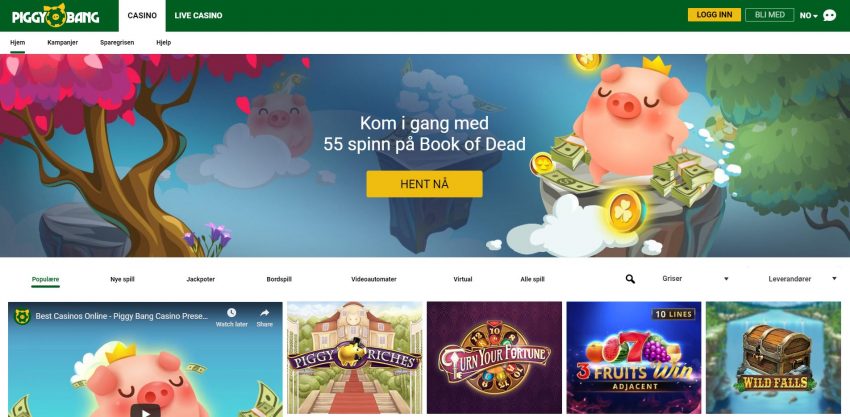The height and width of the screenshot is (417, 850).
Task: Click the HENT NÅ banner button
Action: coord(424,184)
